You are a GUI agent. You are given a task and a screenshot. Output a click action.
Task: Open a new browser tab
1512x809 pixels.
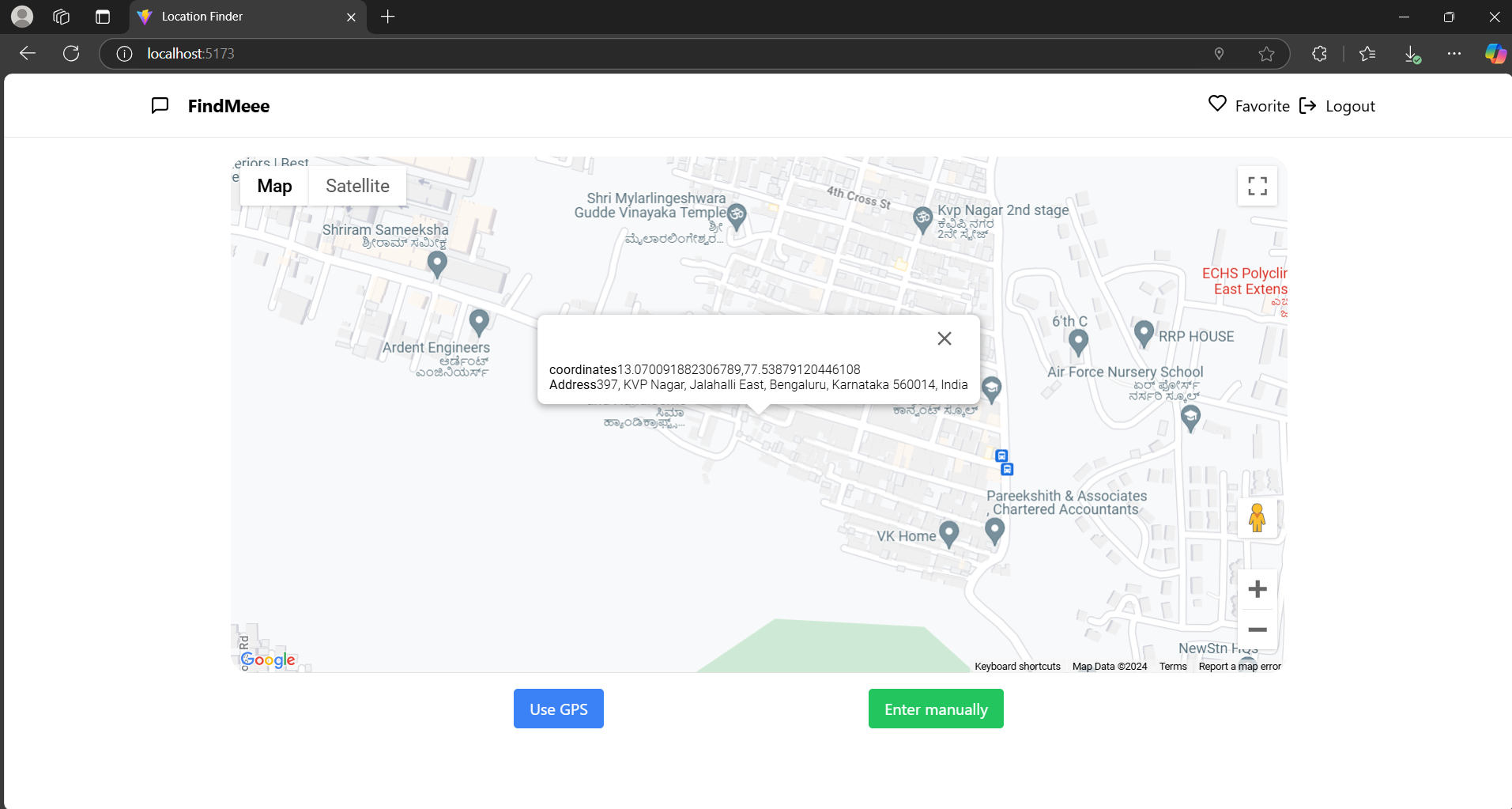click(x=387, y=17)
